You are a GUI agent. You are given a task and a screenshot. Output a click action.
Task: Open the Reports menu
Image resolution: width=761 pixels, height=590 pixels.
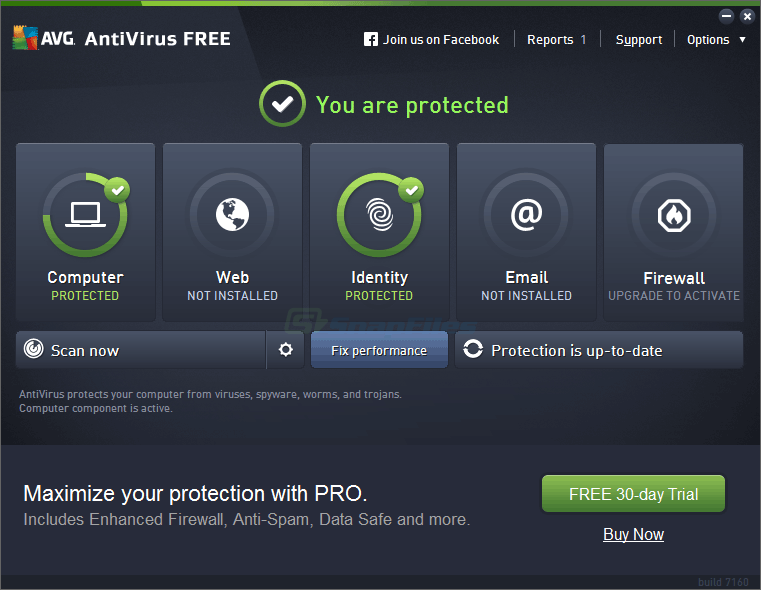[x=556, y=40]
